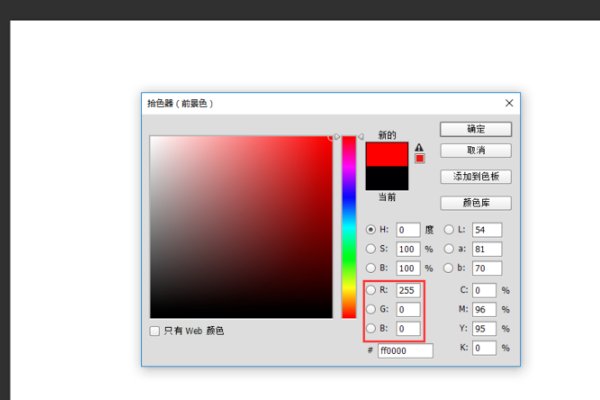Image resolution: width=600 pixels, height=400 pixels.
Task: Click the current black color swatch
Action: click(386, 178)
